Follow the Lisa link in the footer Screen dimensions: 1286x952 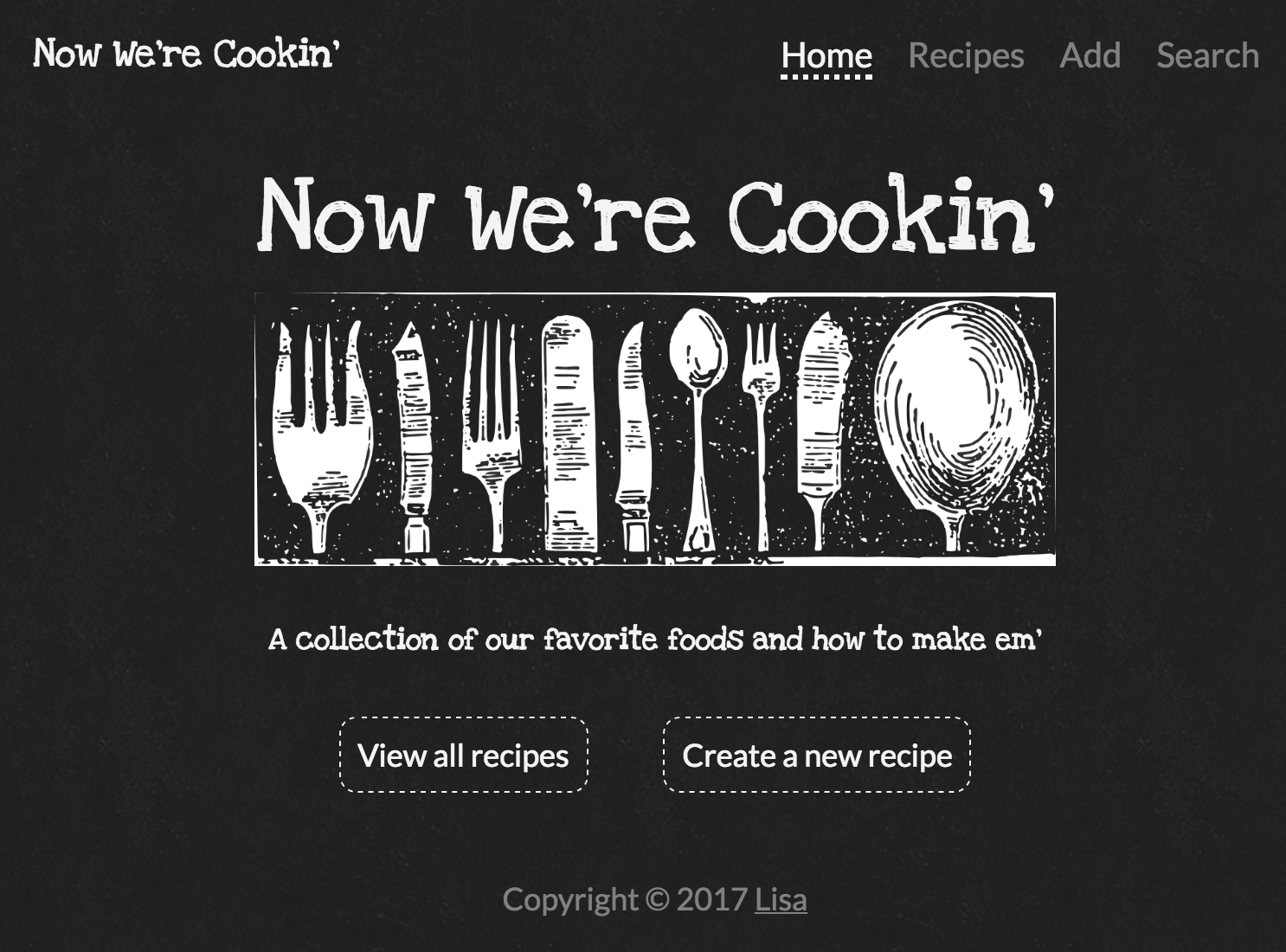tap(781, 899)
